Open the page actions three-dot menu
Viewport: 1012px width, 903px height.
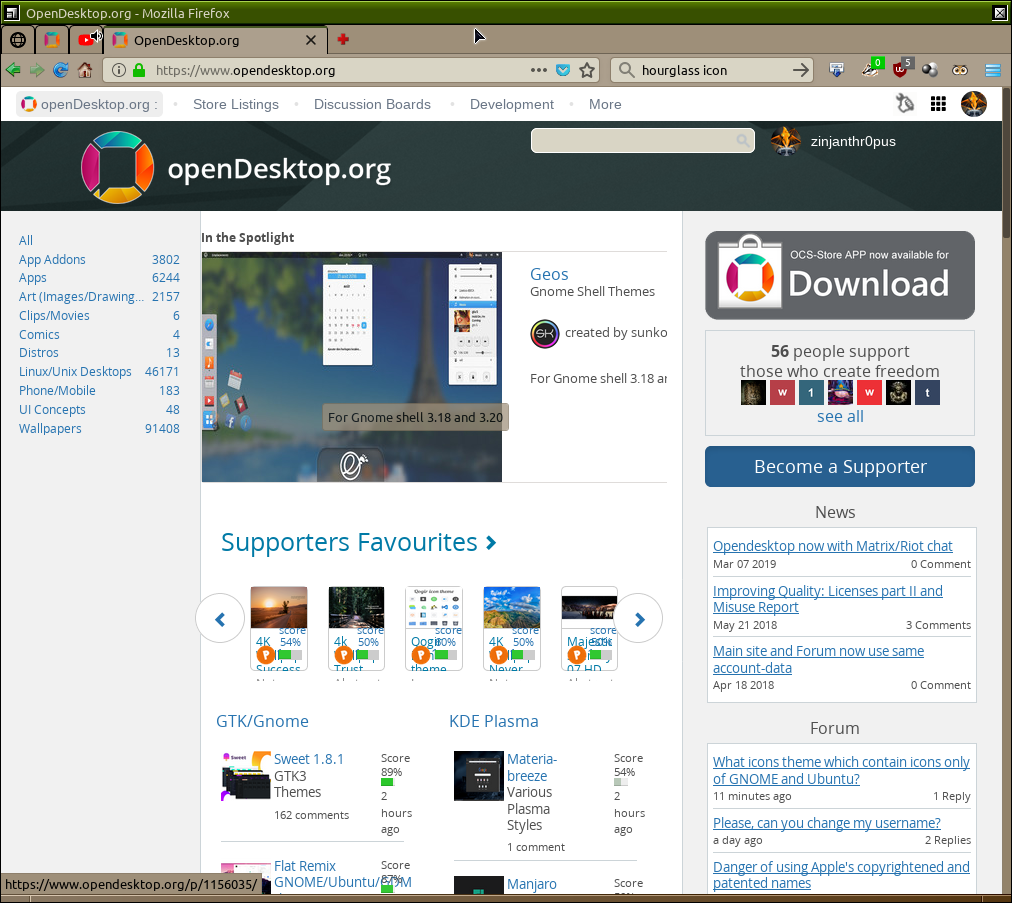click(x=539, y=70)
